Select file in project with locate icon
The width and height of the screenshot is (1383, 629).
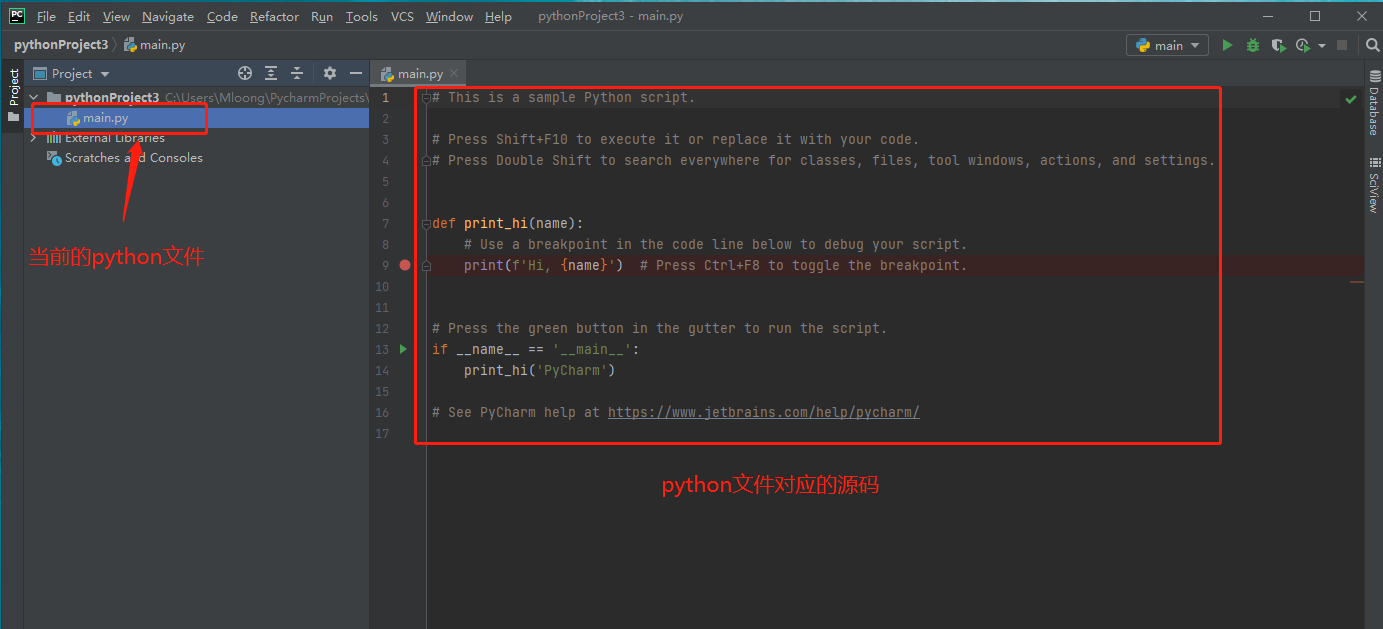(245, 73)
